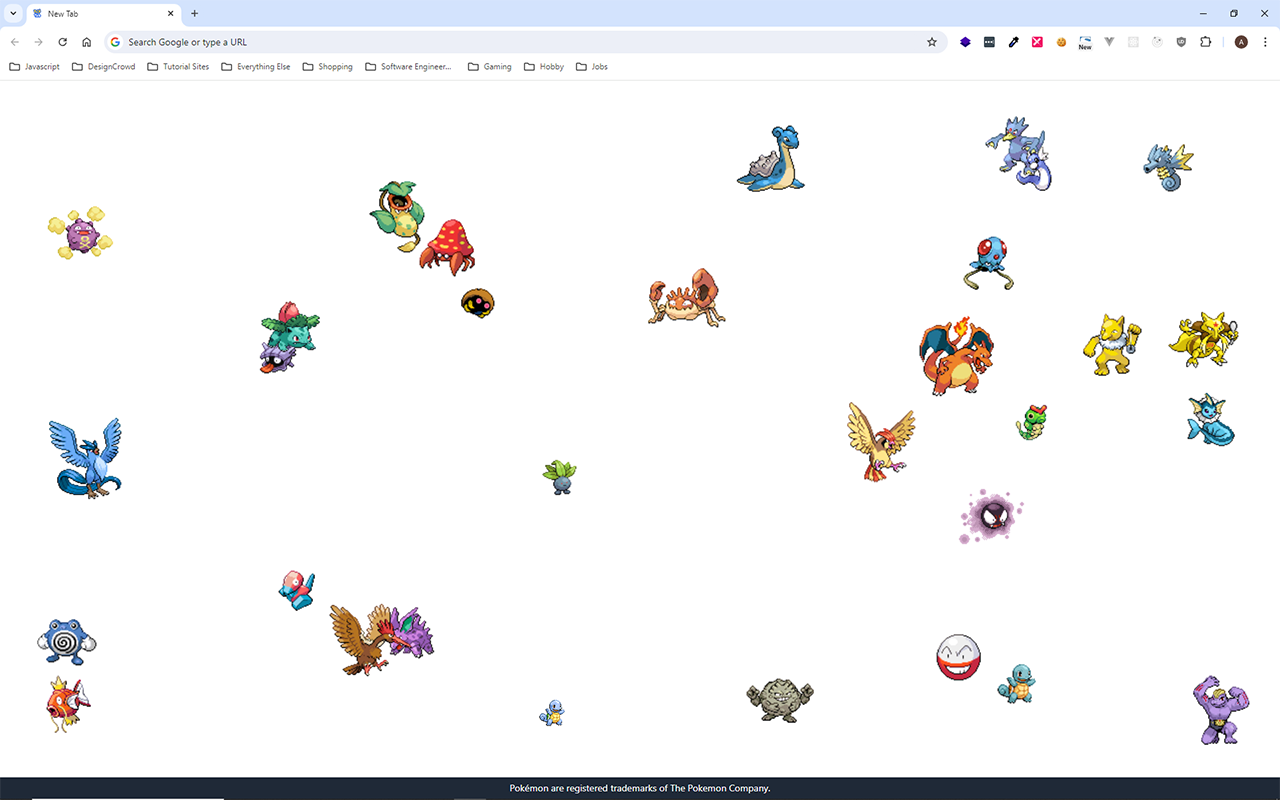Select the eyedropper extension icon
The height and width of the screenshot is (800, 1280).
tap(1013, 42)
